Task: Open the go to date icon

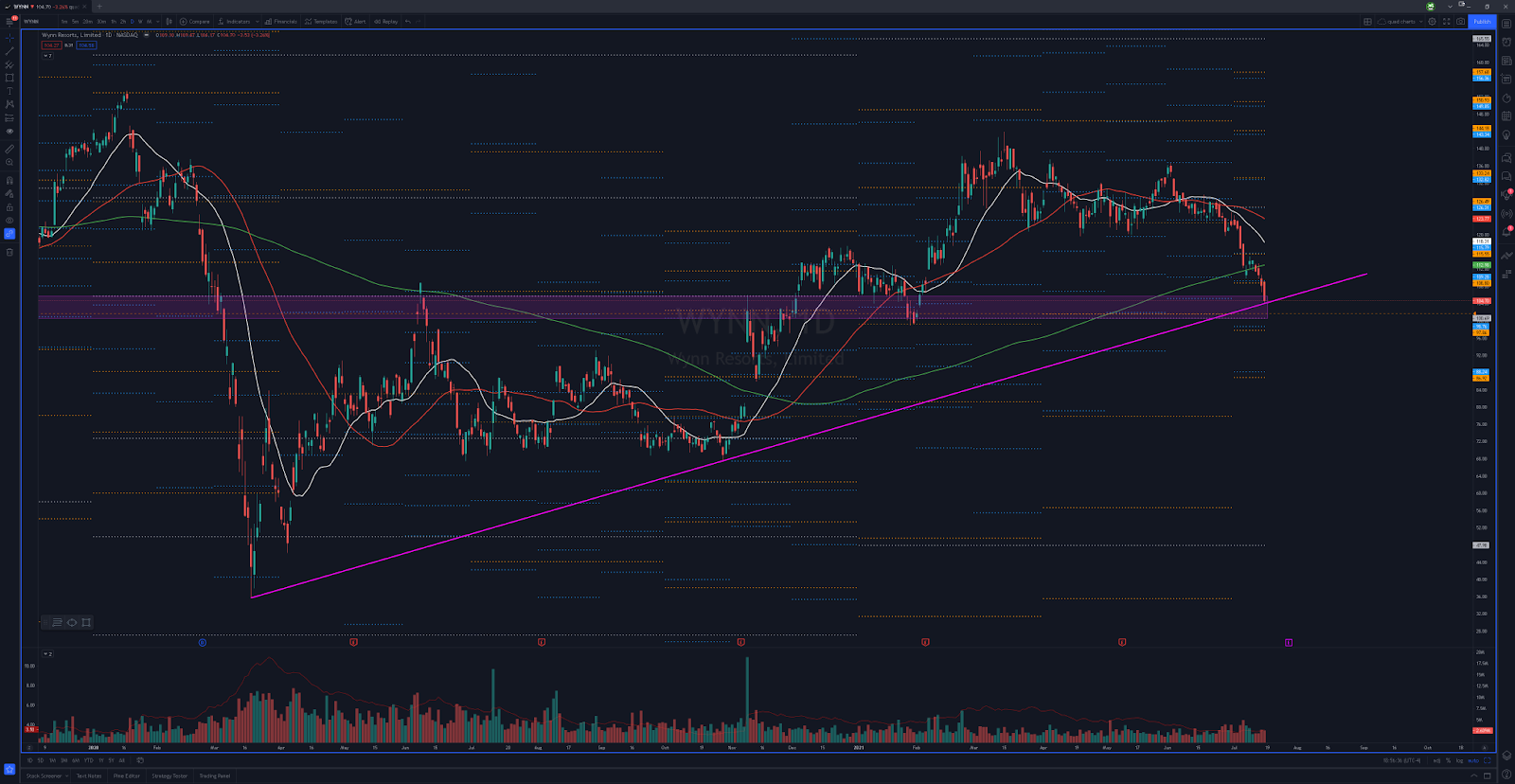Action: coord(140,760)
